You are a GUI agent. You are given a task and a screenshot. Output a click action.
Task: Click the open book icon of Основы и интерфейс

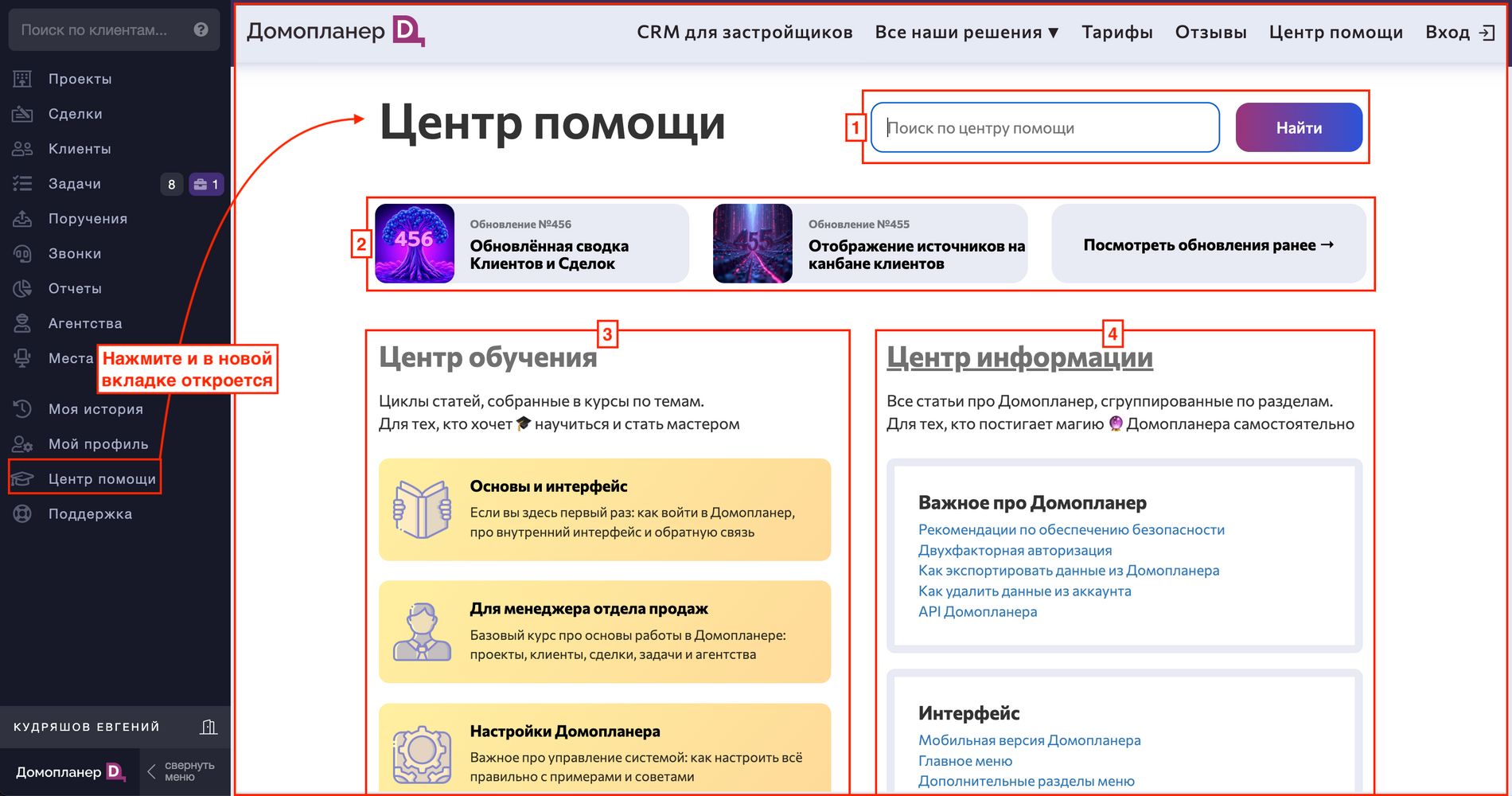click(422, 509)
